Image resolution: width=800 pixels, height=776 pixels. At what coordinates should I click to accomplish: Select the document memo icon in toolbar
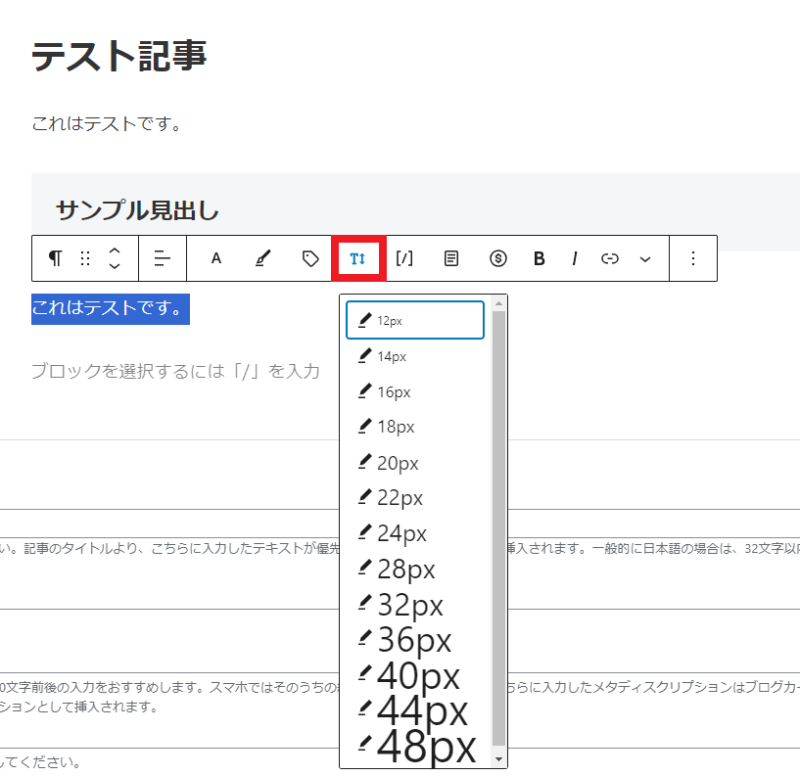click(x=450, y=258)
